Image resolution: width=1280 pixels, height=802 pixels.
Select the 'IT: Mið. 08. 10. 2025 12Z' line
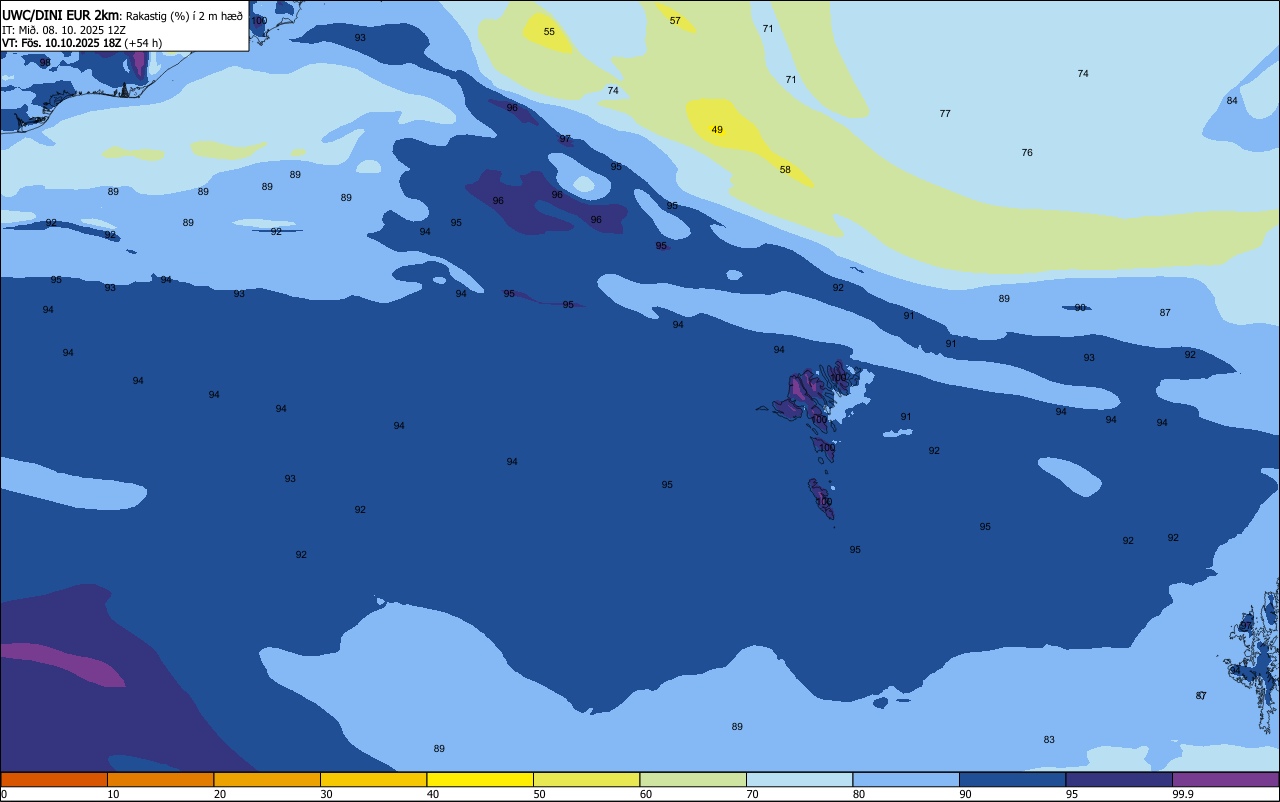point(64,29)
